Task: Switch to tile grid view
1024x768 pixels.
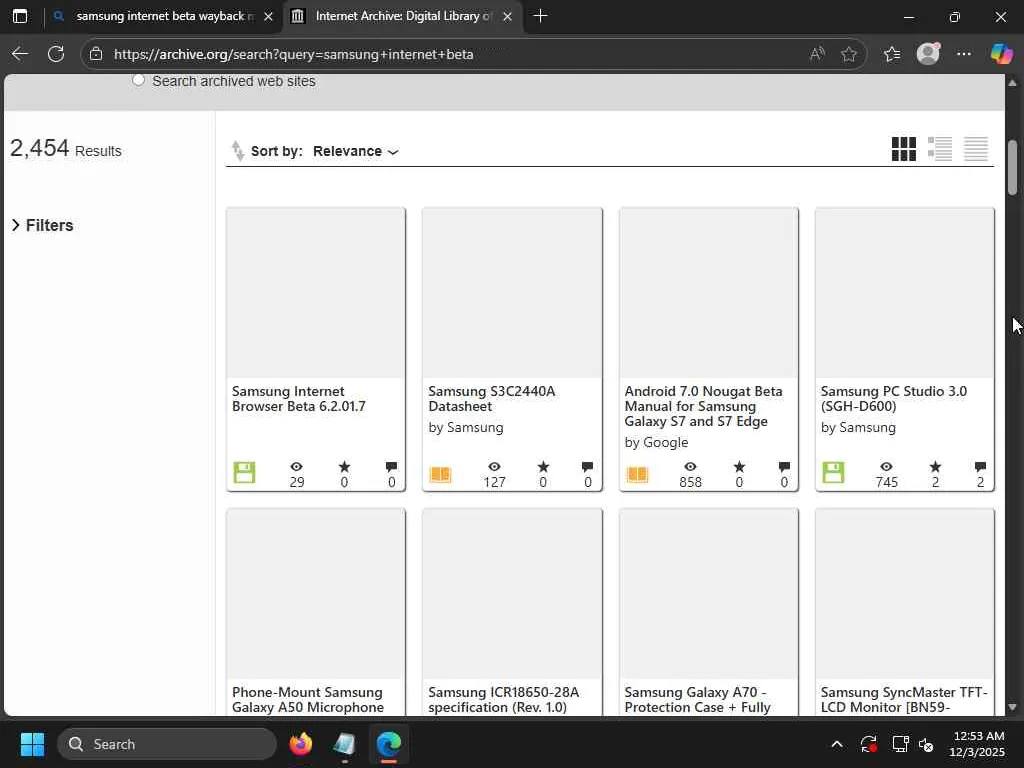Action: point(903,149)
